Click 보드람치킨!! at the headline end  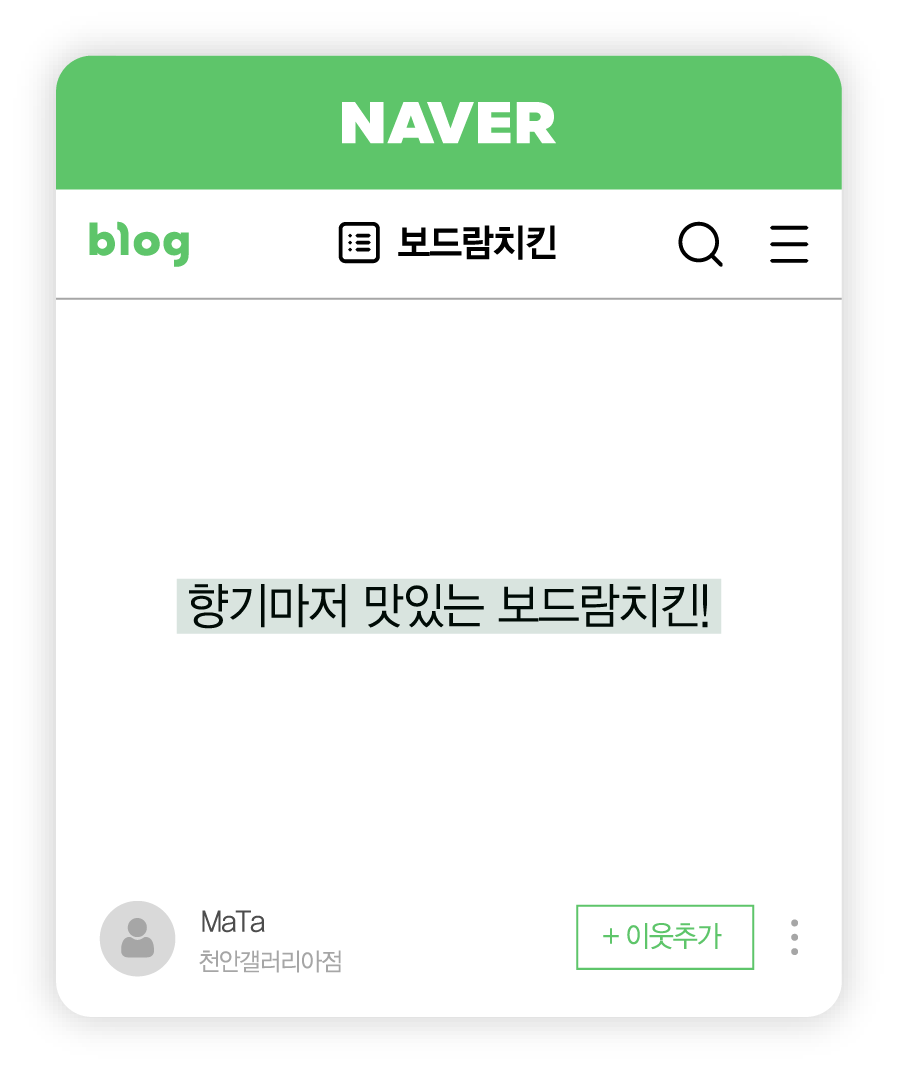pos(604,606)
